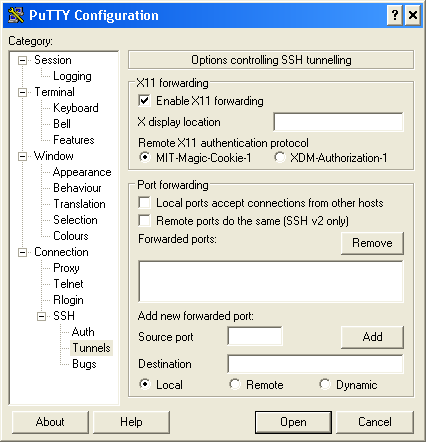Screen dimensions: 426x442
Task: Collapse the Terminal tree node
Action: click(22, 92)
